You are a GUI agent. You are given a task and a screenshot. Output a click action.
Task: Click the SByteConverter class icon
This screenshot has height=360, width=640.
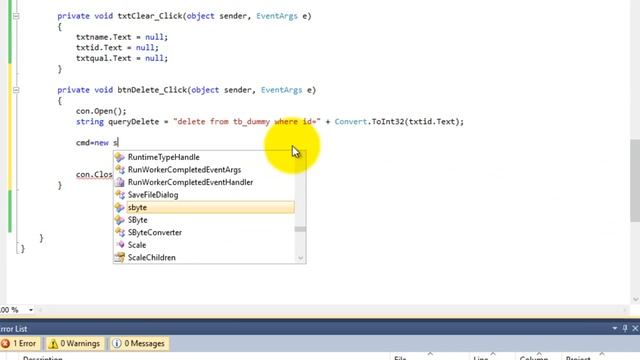click(x=120, y=233)
